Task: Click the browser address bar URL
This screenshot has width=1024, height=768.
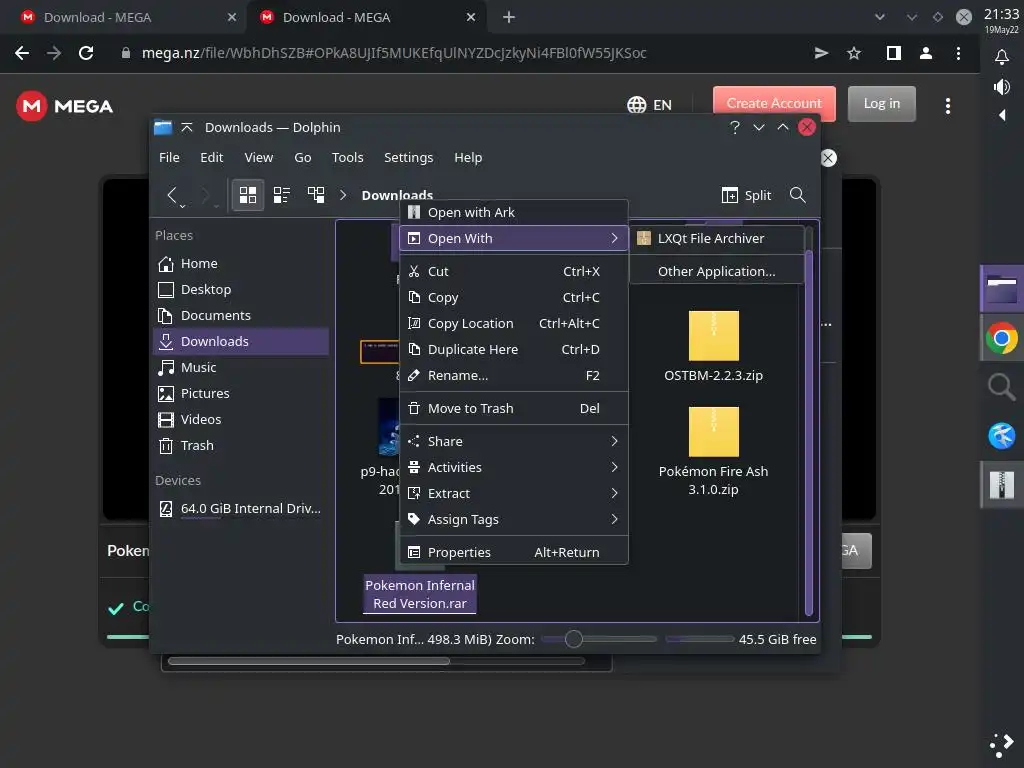Action: [x=394, y=53]
